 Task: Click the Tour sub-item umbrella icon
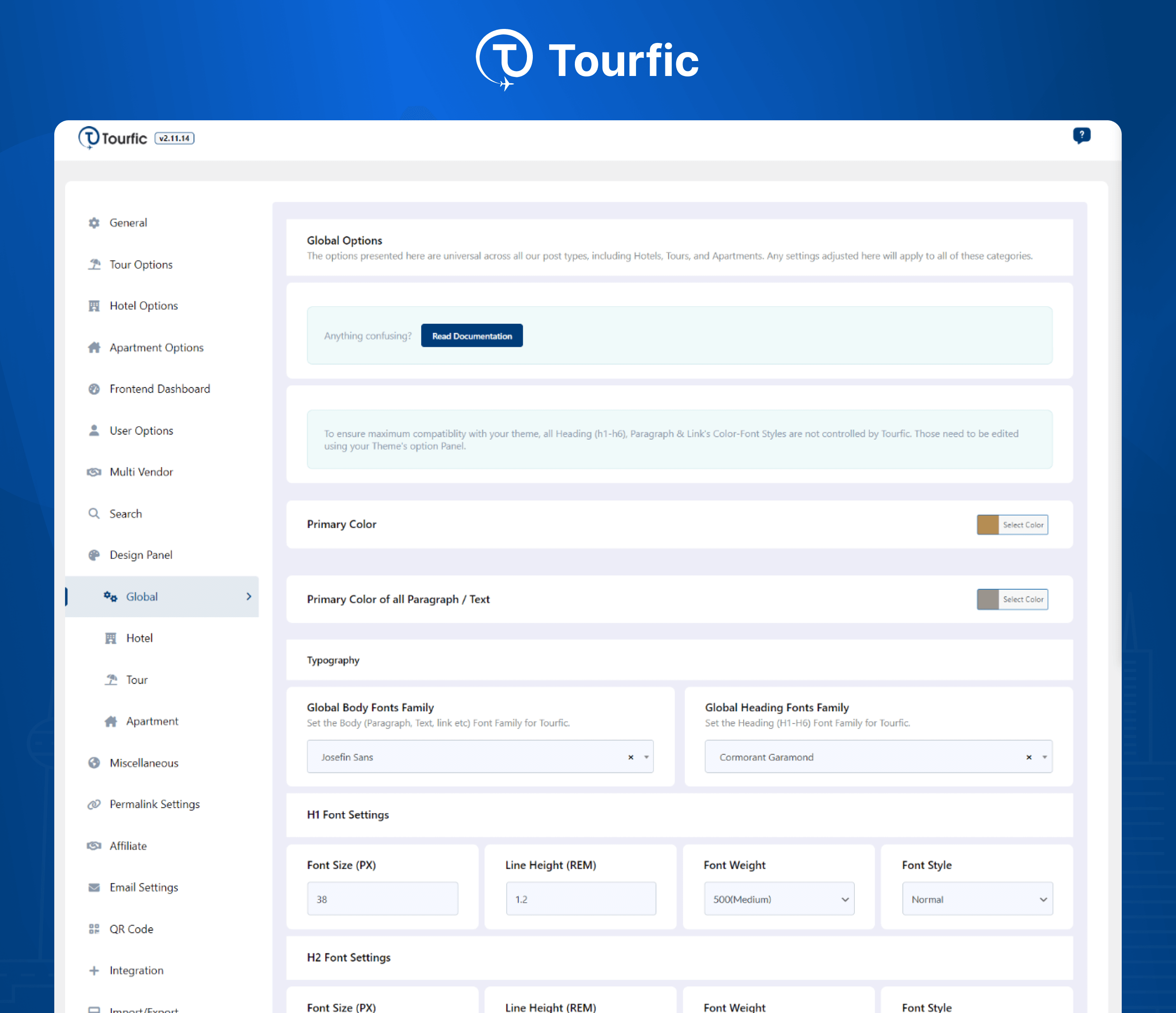coord(111,679)
